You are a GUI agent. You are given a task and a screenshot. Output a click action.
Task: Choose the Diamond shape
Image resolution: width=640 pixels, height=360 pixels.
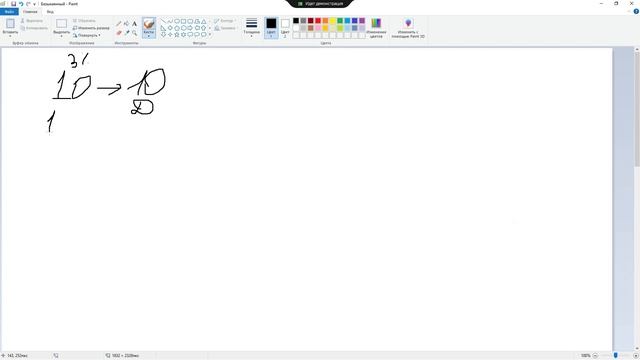coord(170,28)
